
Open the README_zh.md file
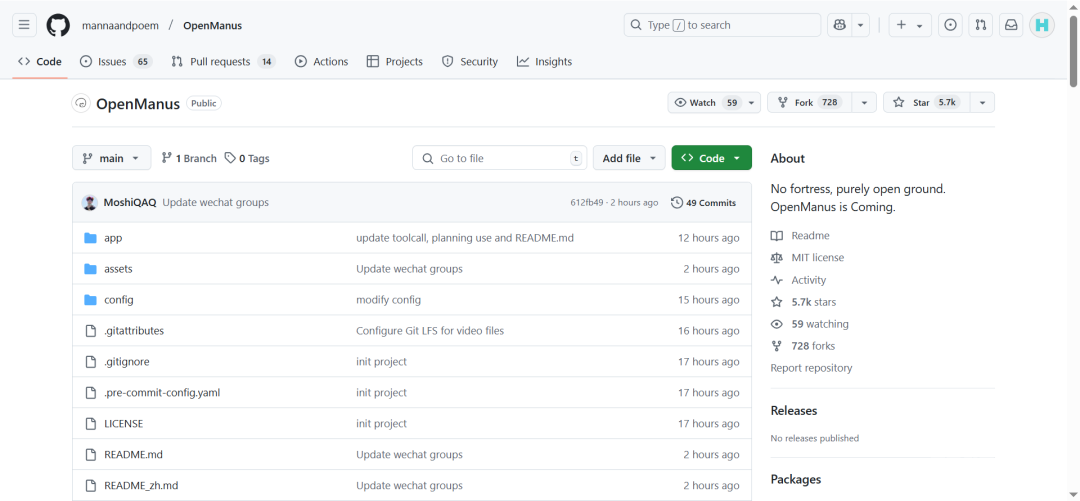coord(141,486)
